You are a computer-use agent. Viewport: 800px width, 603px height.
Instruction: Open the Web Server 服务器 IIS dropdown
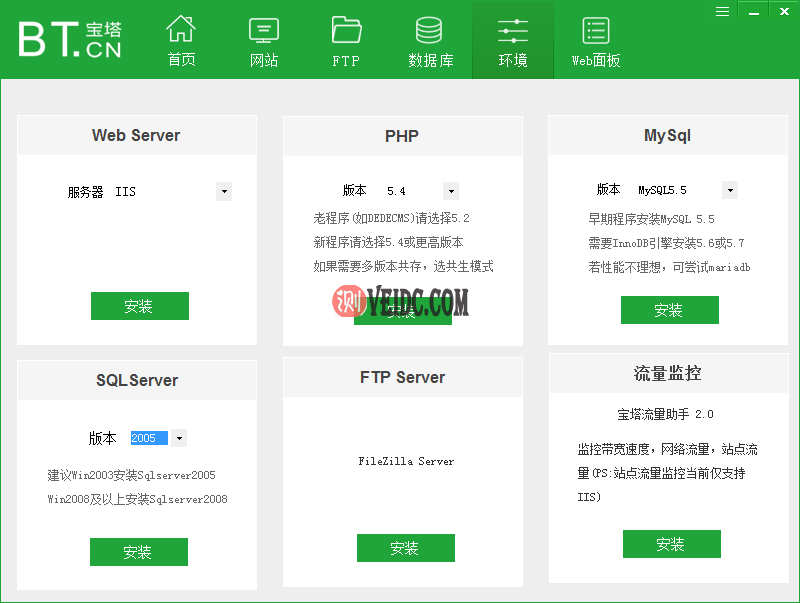point(224,191)
